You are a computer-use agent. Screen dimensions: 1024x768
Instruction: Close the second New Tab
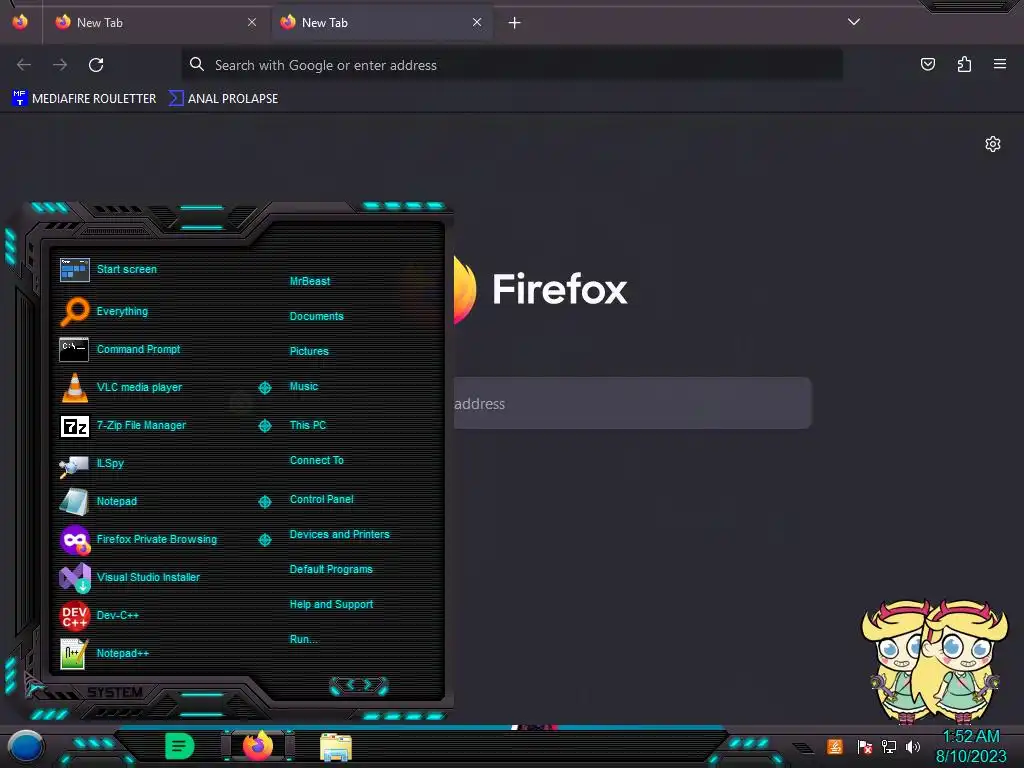(477, 22)
